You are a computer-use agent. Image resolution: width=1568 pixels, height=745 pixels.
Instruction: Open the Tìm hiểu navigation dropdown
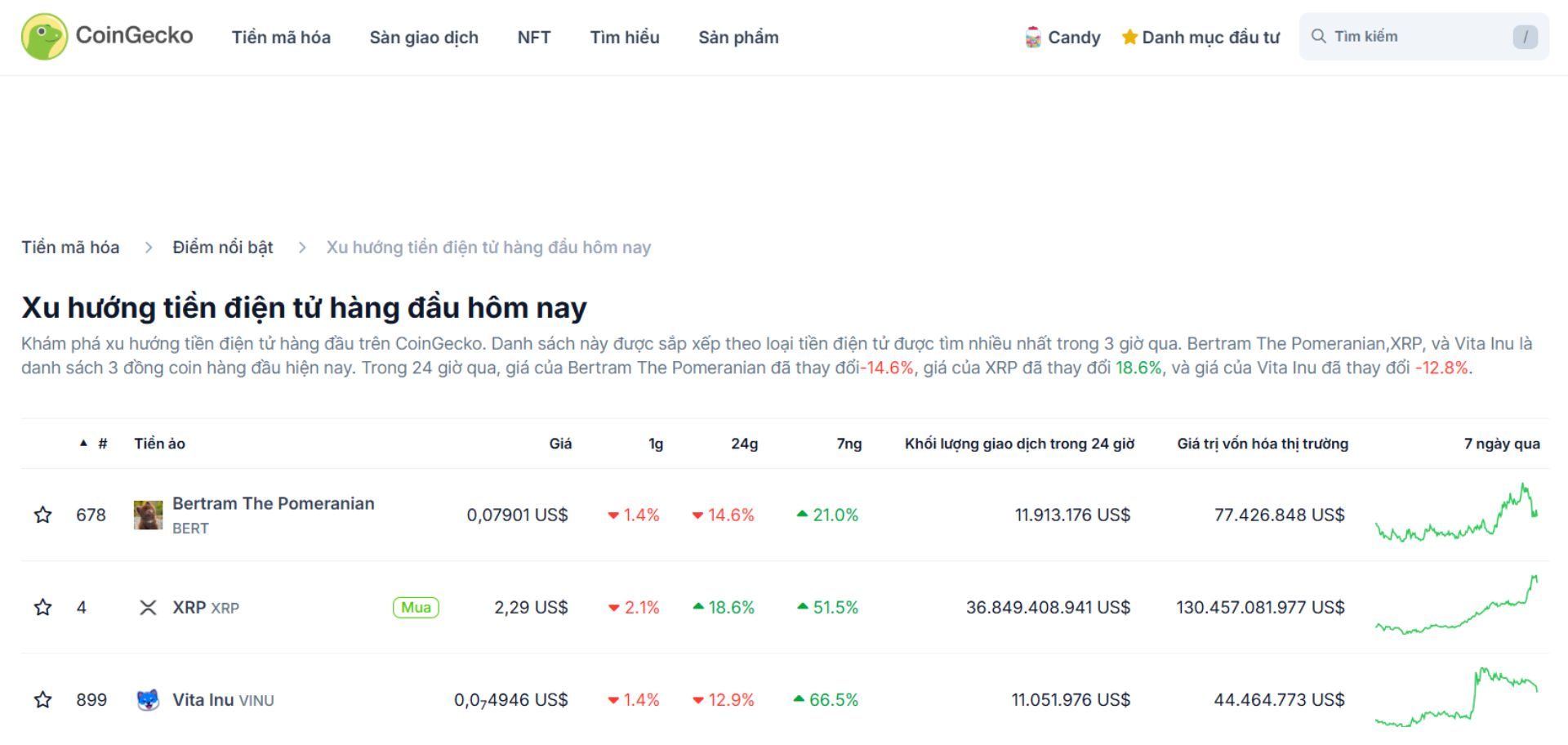pos(625,37)
